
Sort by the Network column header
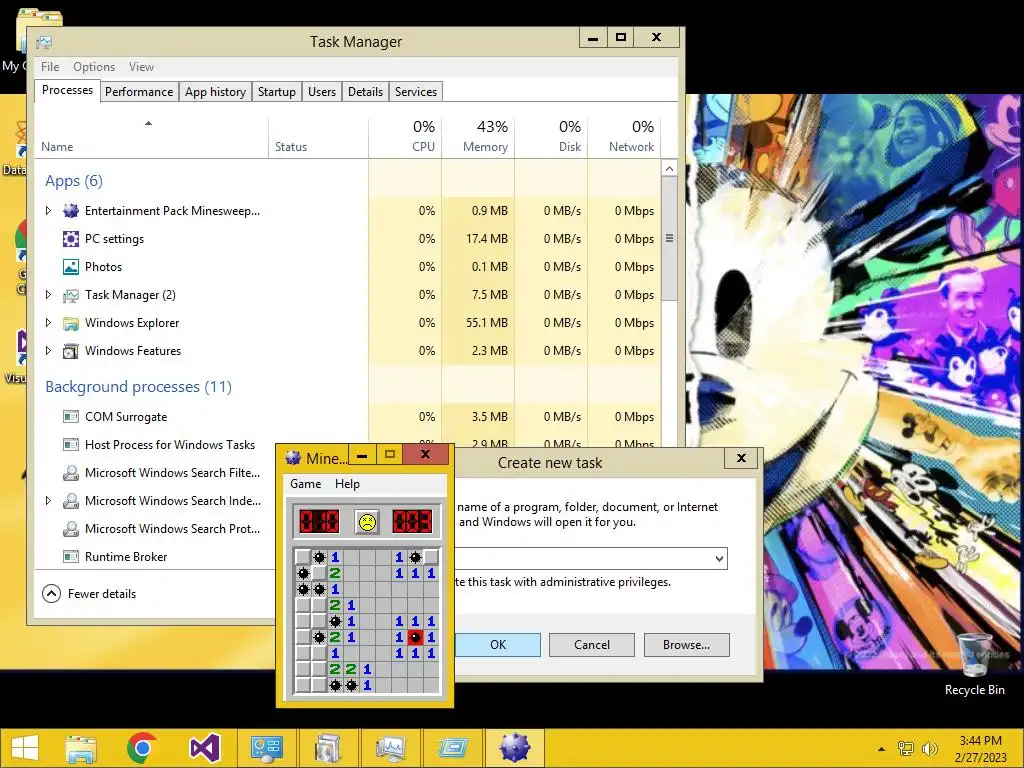624,138
